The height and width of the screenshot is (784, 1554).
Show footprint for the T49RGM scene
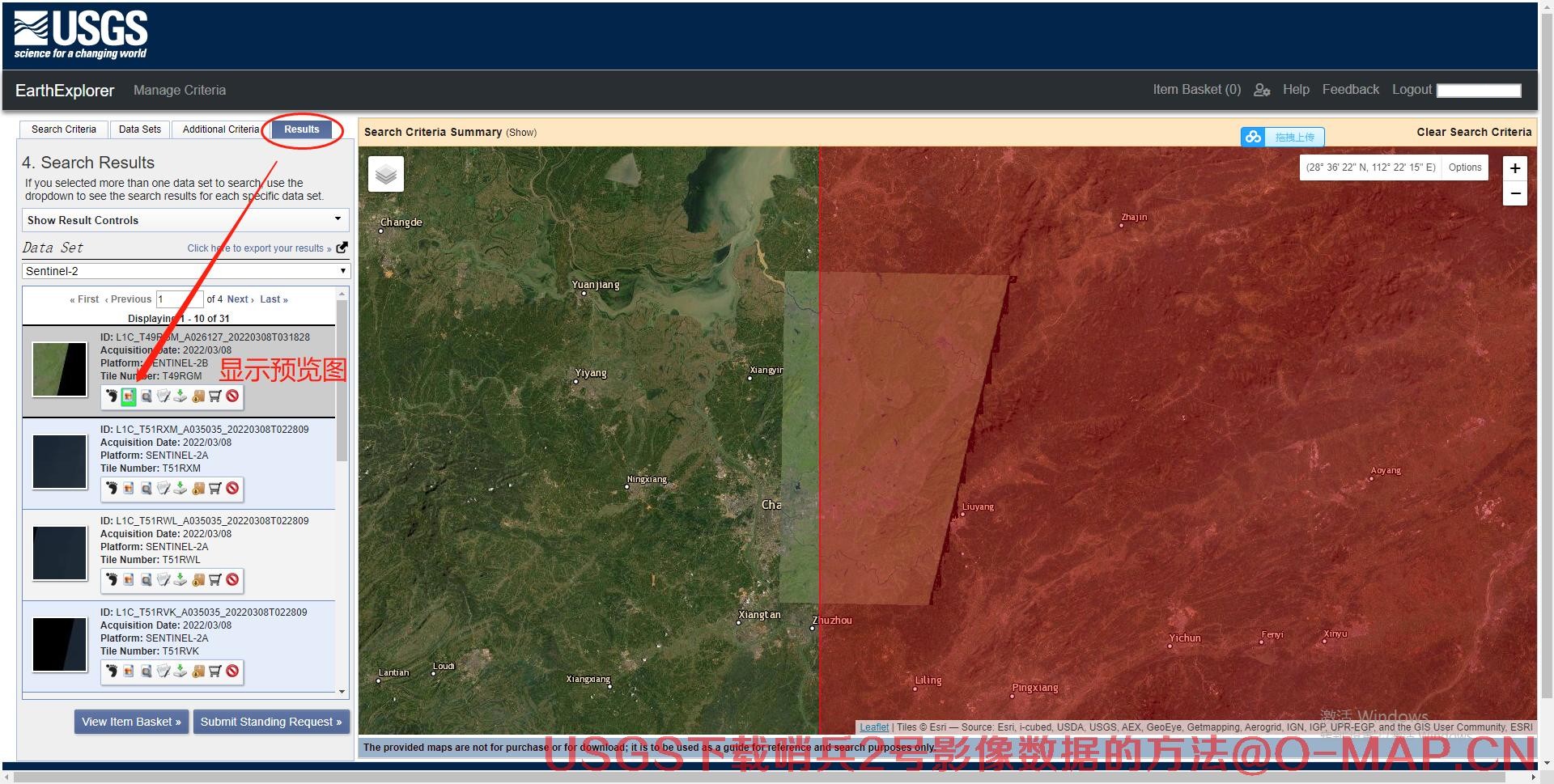(112, 396)
